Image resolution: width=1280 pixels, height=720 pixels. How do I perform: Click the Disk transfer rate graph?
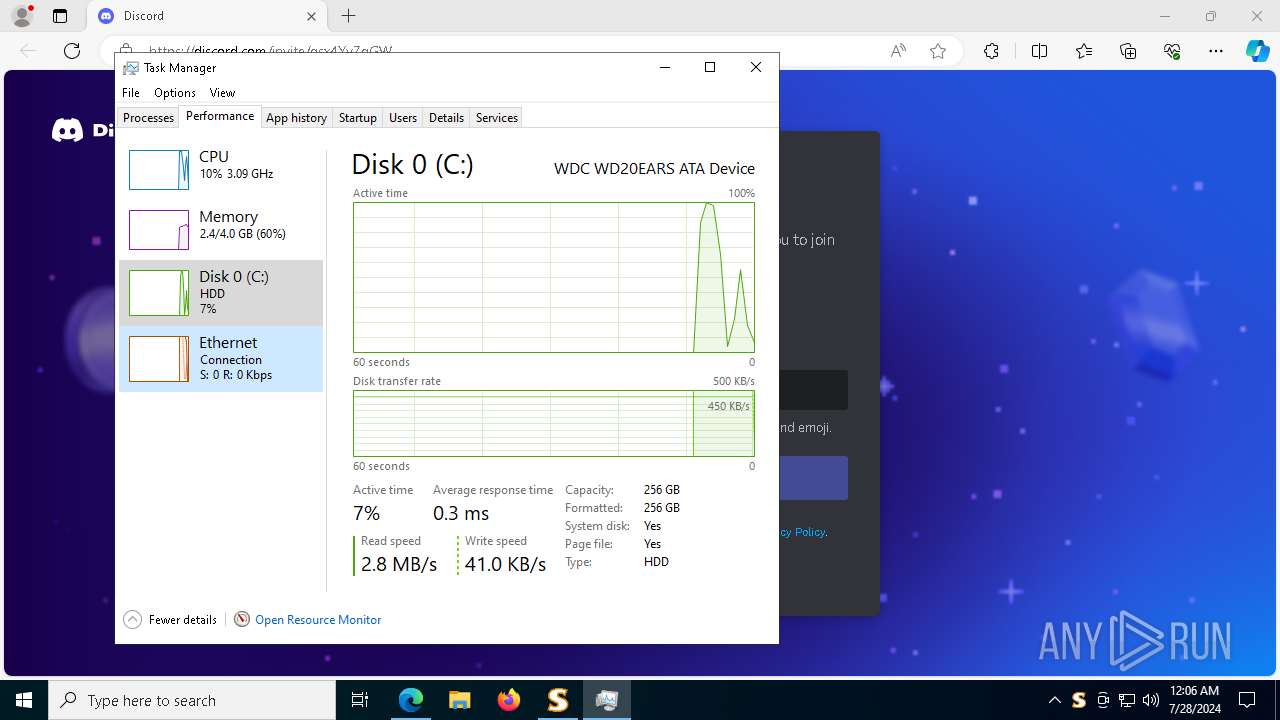[x=554, y=423]
